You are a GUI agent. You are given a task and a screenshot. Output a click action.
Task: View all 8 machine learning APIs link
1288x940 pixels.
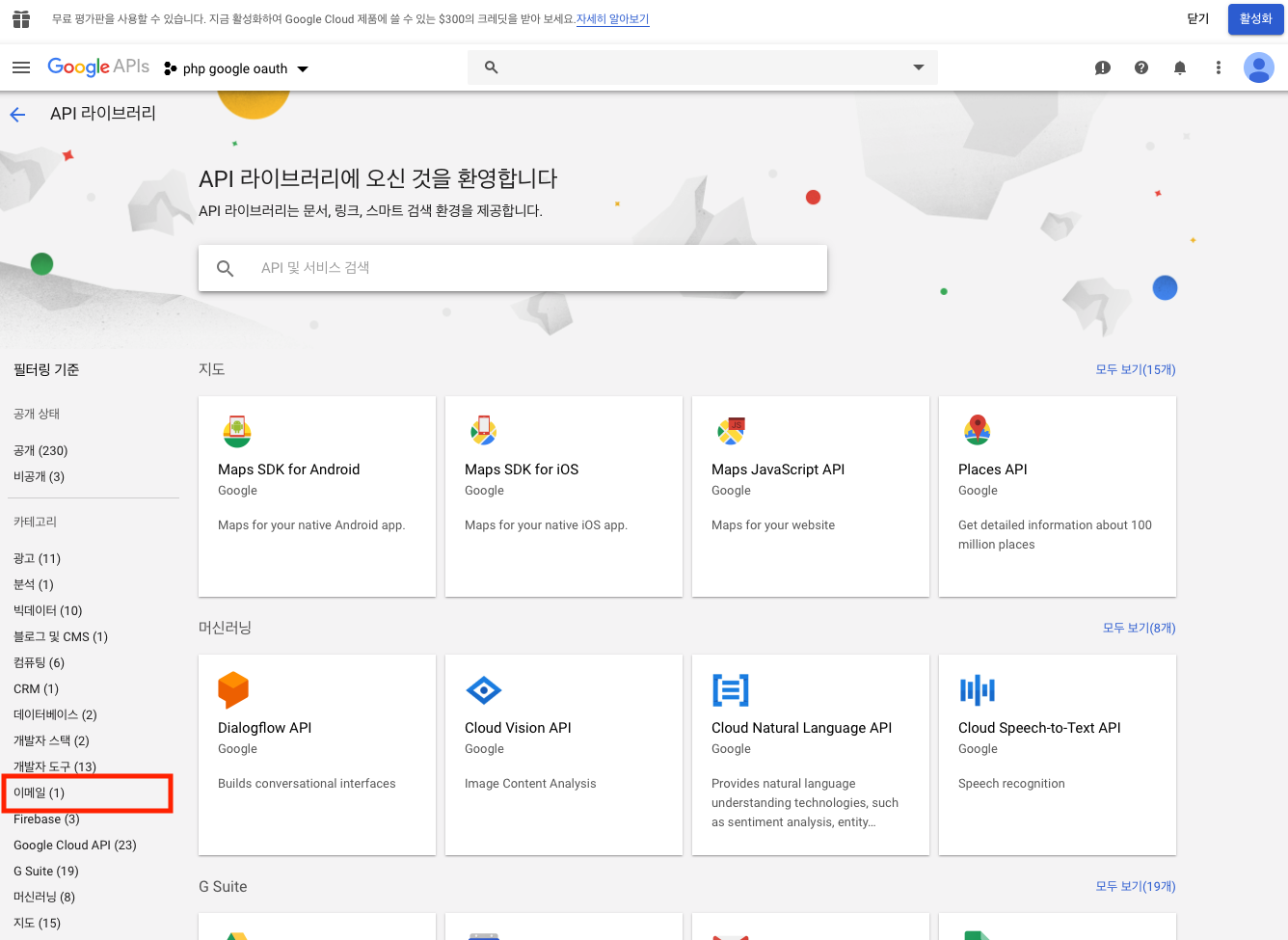coord(1139,628)
